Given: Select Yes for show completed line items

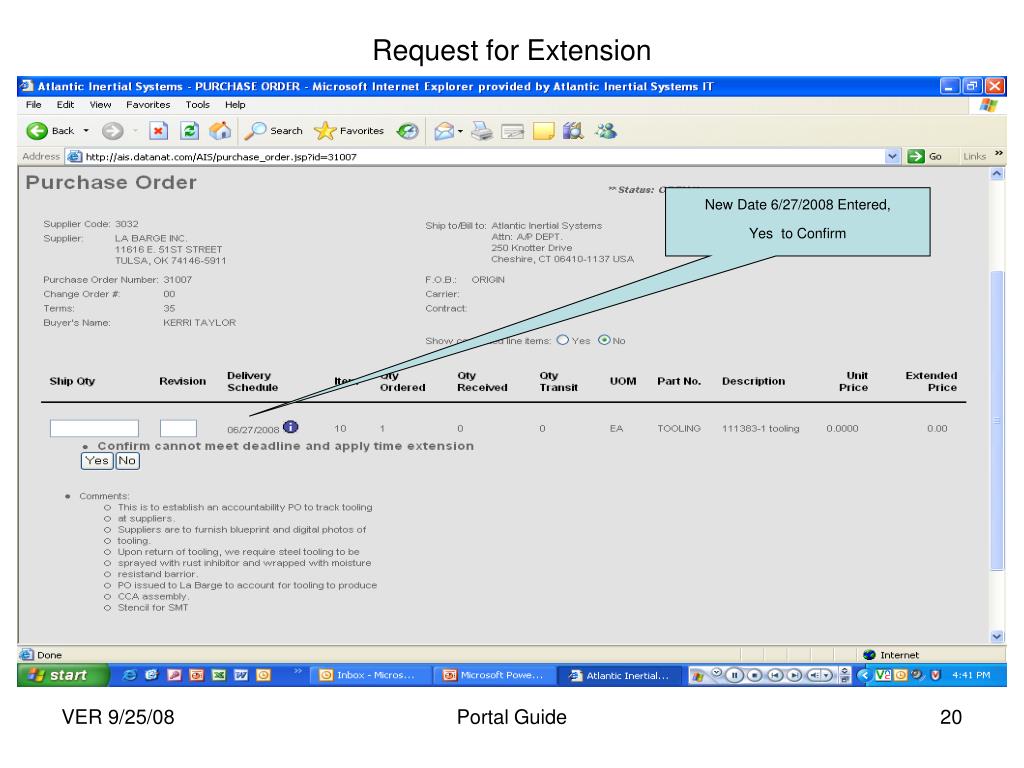Looking at the screenshot, I should click(563, 340).
